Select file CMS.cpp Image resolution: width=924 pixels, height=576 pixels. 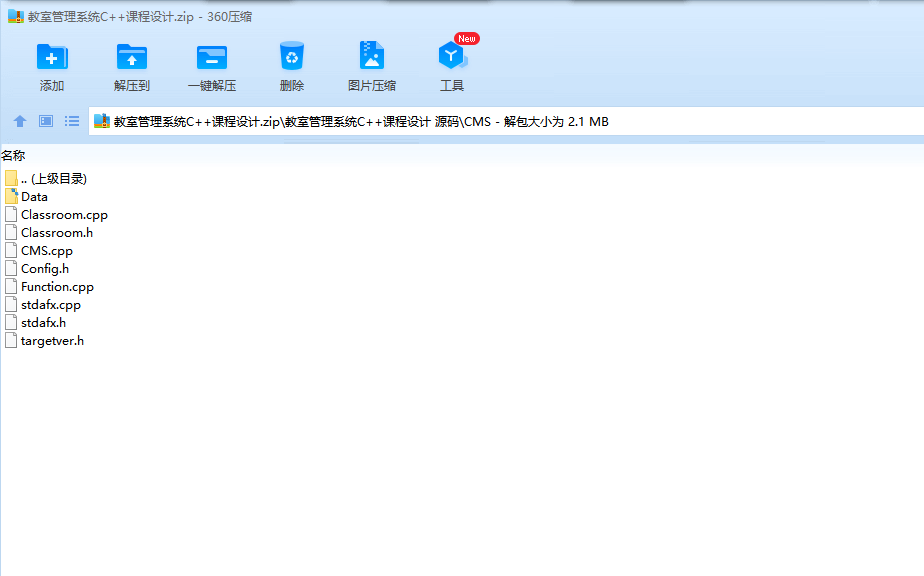(39, 251)
